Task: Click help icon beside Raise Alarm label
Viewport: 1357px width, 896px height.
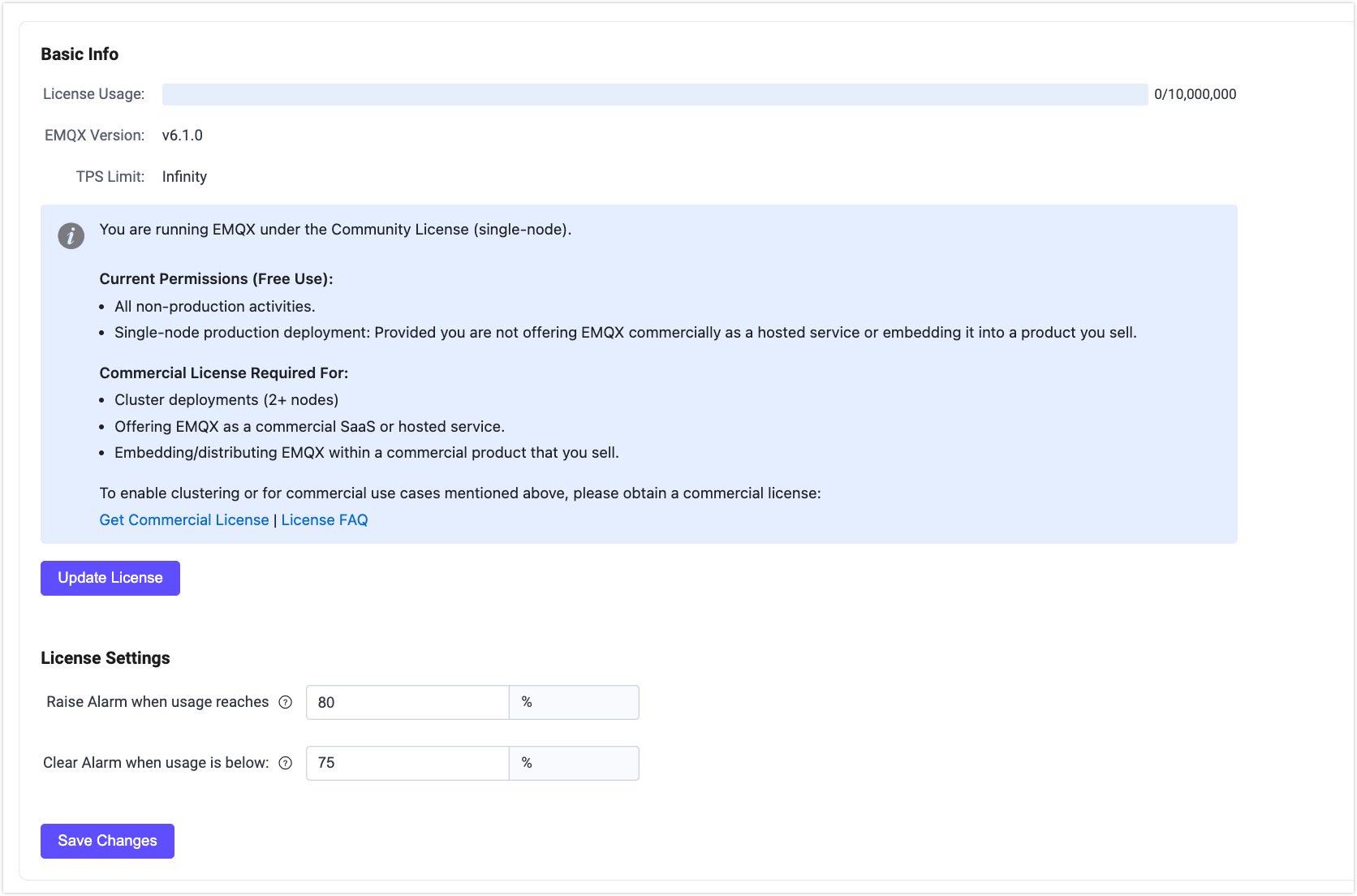Action: tap(285, 702)
